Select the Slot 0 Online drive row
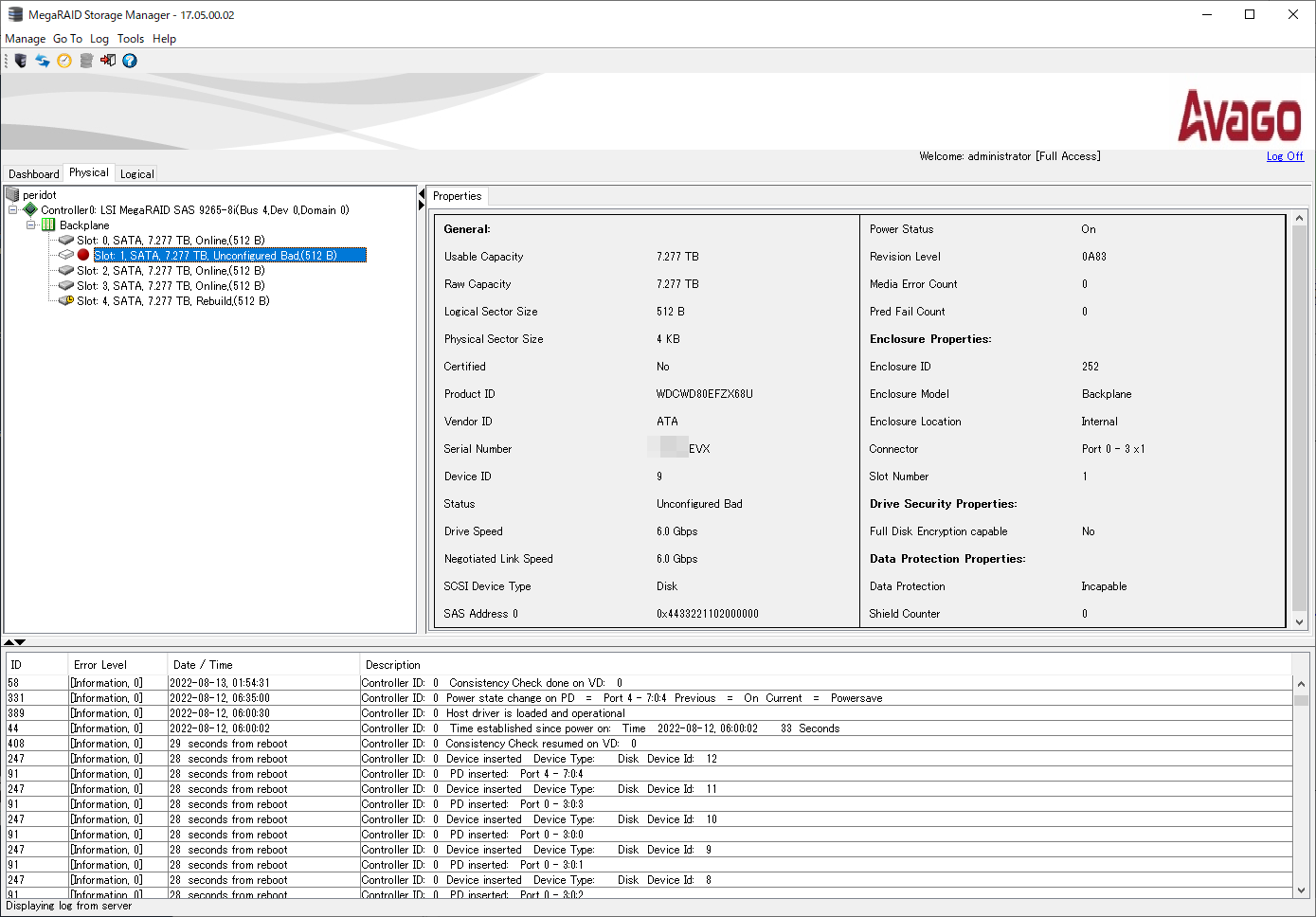Image resolution: width=1316 pixels, height=917 pixels. [171, 241]
